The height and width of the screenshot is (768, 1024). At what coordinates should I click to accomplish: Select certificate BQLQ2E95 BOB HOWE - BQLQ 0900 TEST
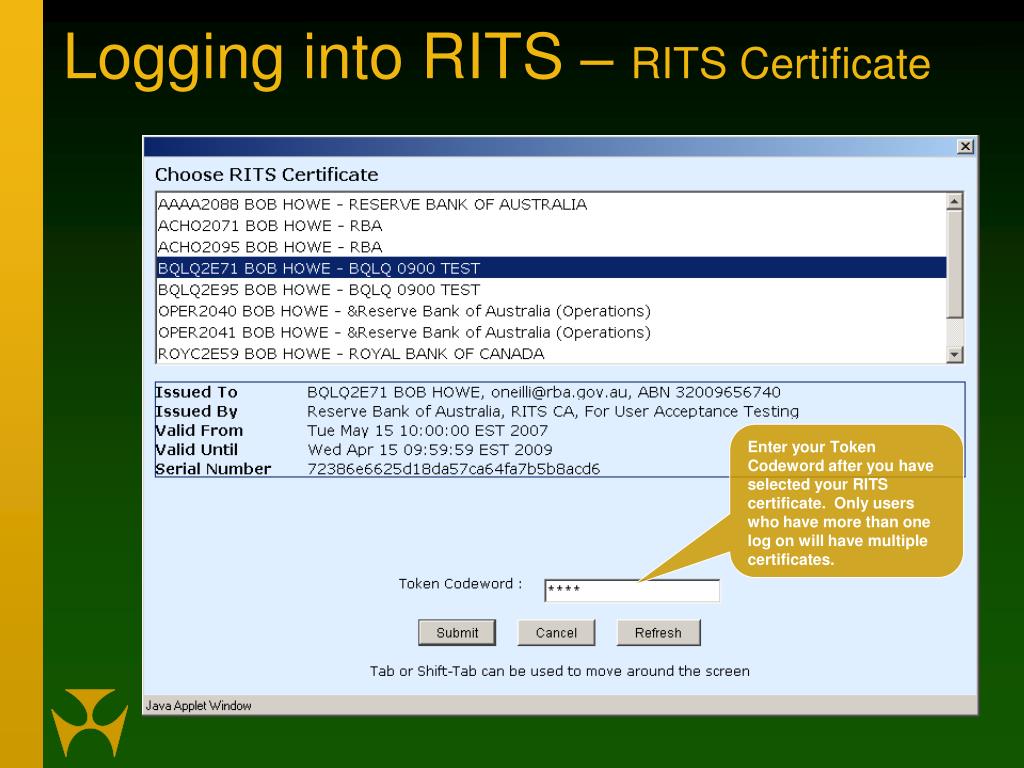tap(551, 289)
